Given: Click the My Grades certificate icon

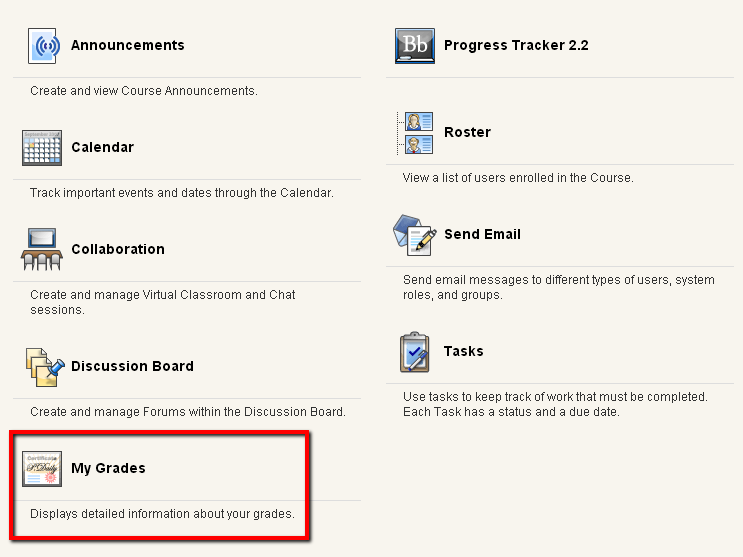Looking at the screenshot, I should click(x=42, y=469).
